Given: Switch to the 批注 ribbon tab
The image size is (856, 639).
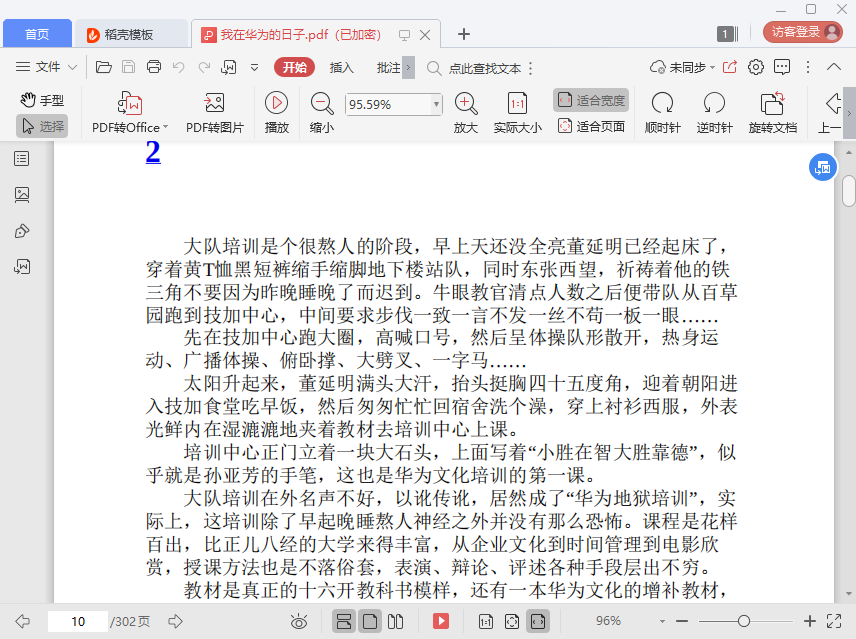Looking at the screenshot, I should (388, 68).
